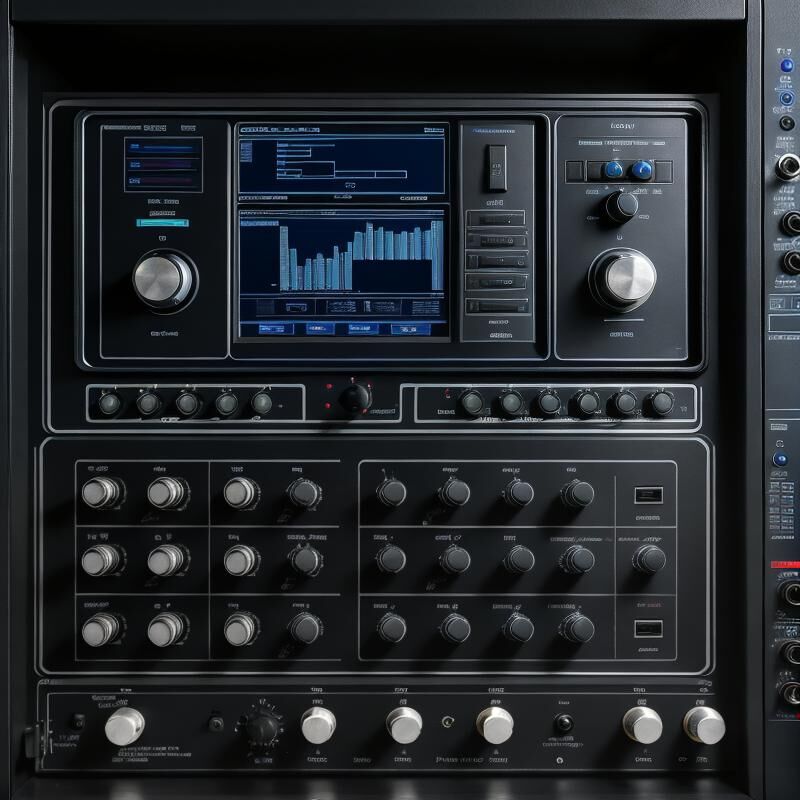Select the cyan highlighted bar in left panel

pos(162,222)
